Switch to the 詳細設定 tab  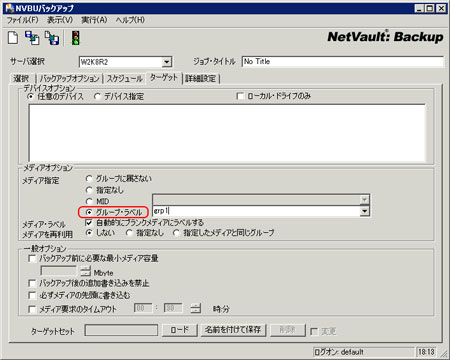click(201, 79)
